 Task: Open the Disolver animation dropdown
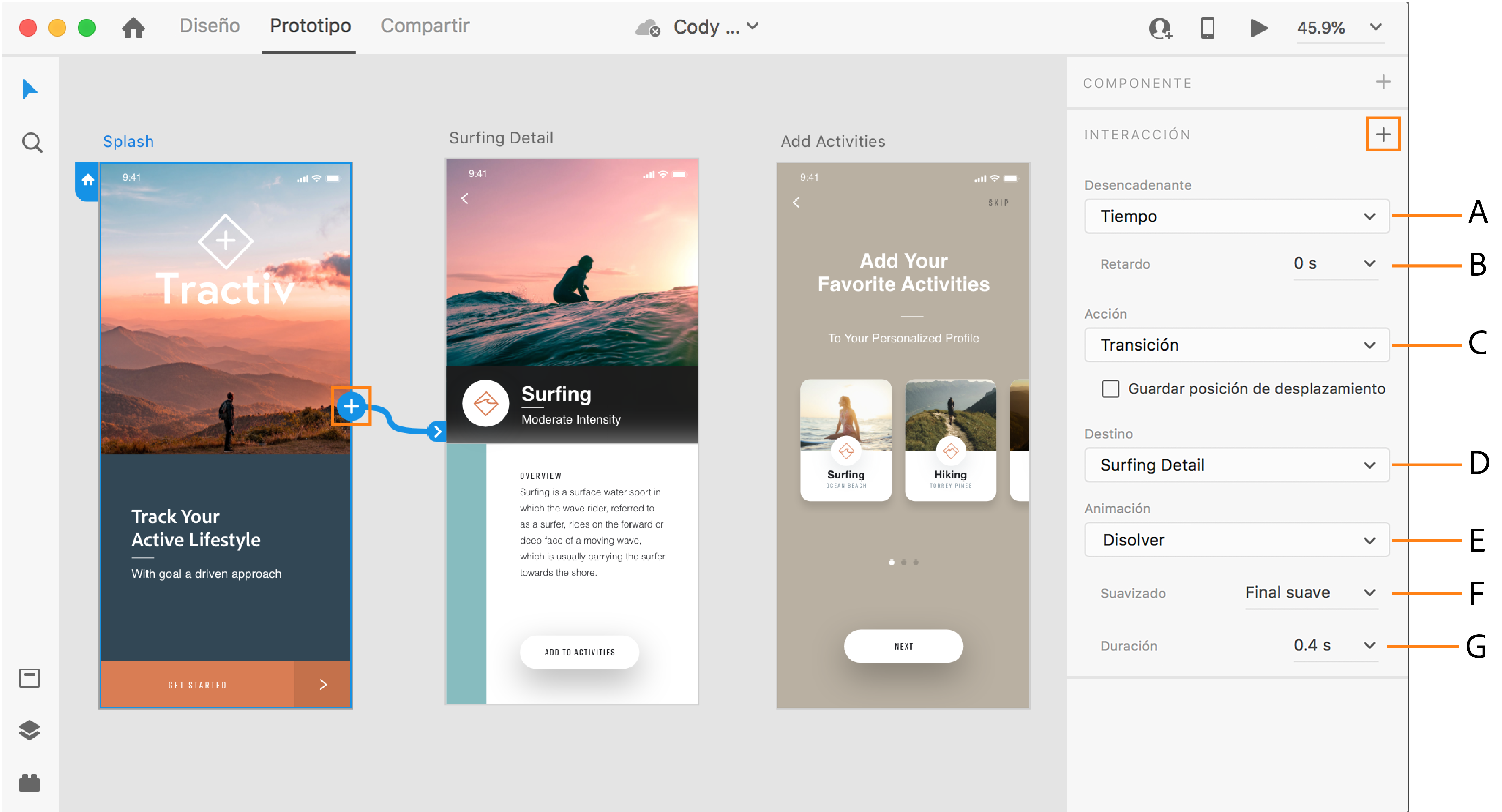pyautogui.click(x=1236, y=540)
